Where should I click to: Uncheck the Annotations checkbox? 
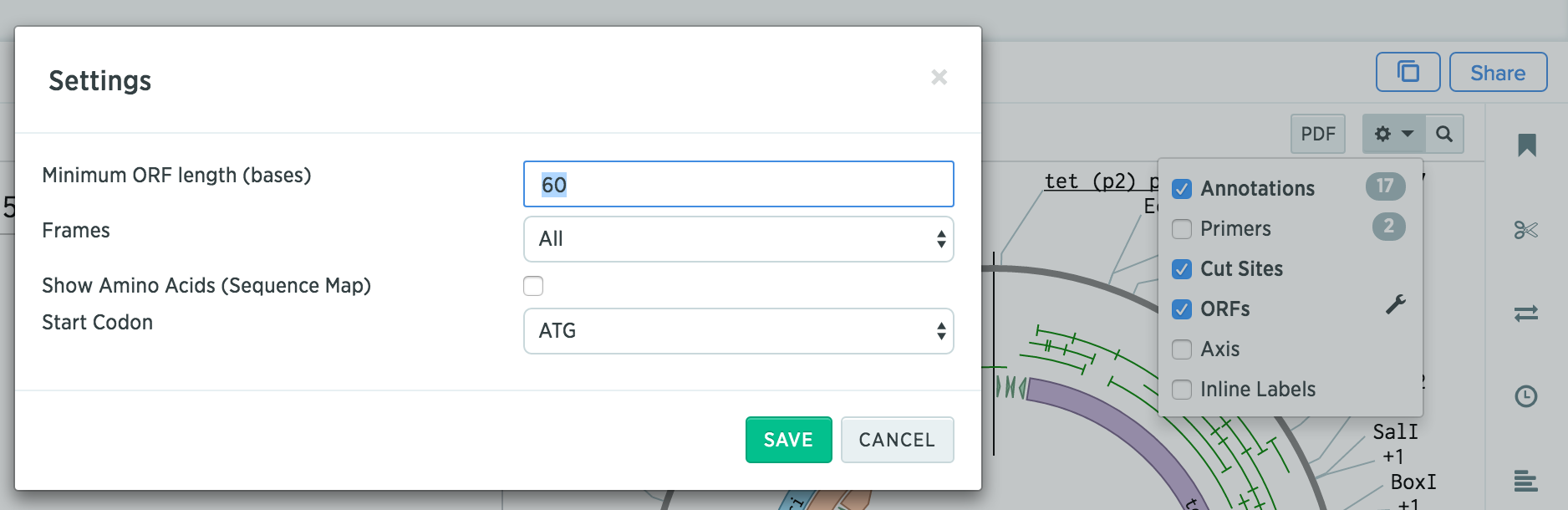click(1182, 189)
